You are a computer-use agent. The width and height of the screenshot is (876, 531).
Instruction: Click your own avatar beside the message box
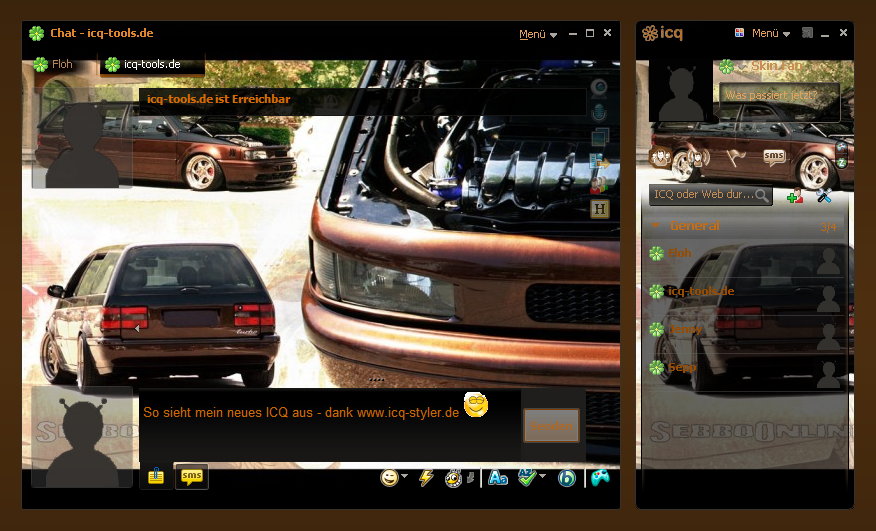(82, 437)
